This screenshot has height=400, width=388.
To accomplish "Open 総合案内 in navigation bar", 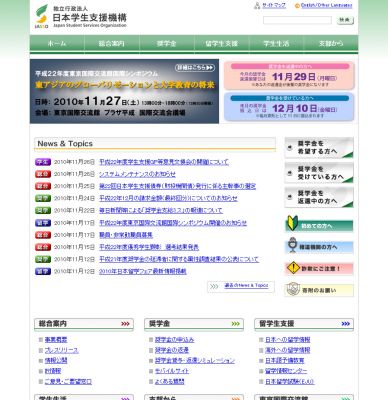I will pos(112,43).
